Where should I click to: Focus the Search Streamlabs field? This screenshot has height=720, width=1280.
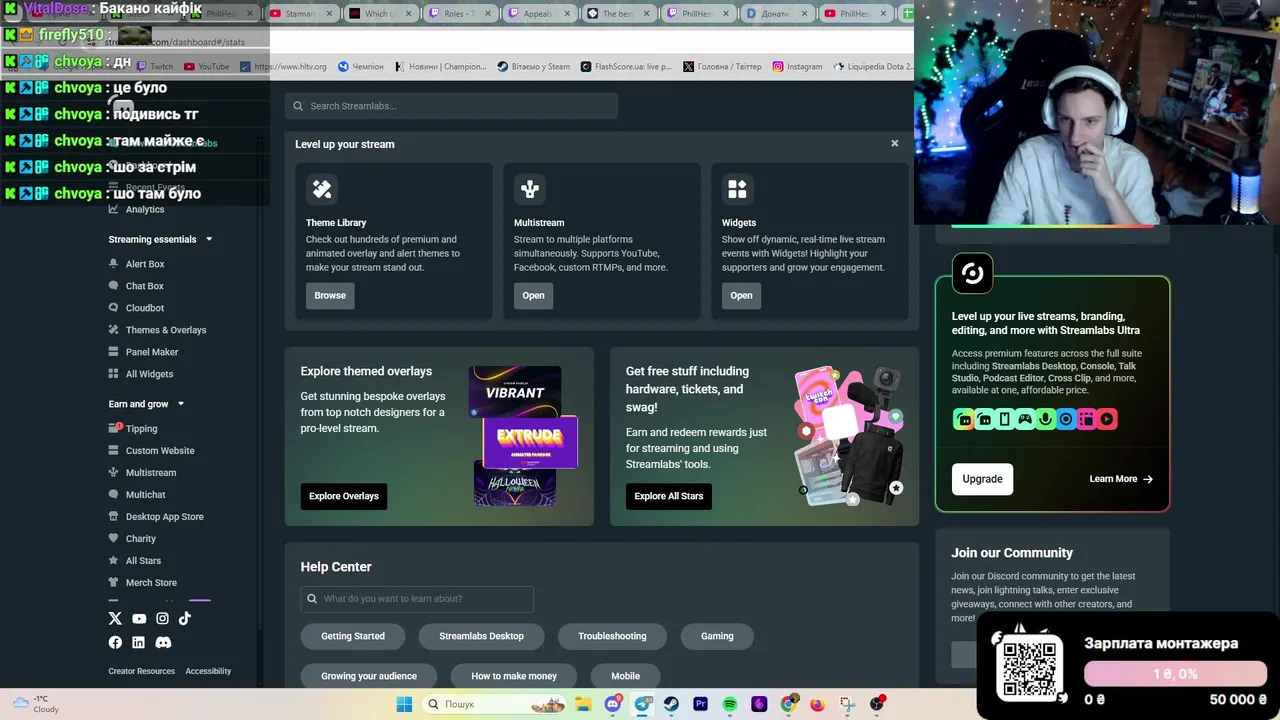pos(451,106)
